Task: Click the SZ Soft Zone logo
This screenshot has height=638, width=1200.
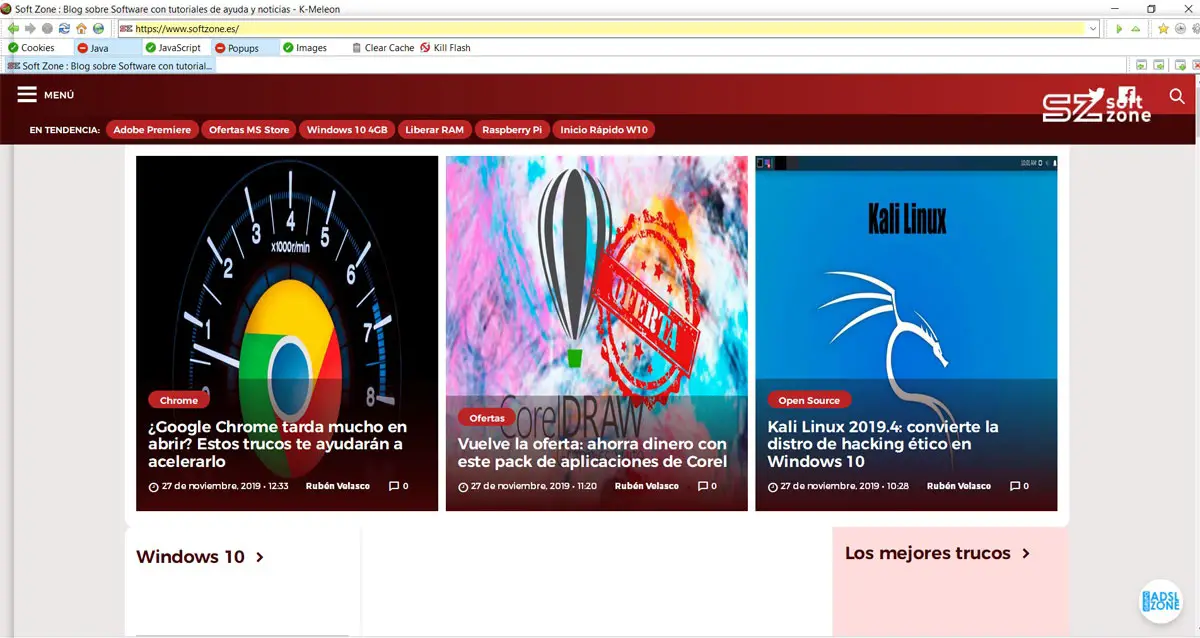Action: (x=1096, y=108)
